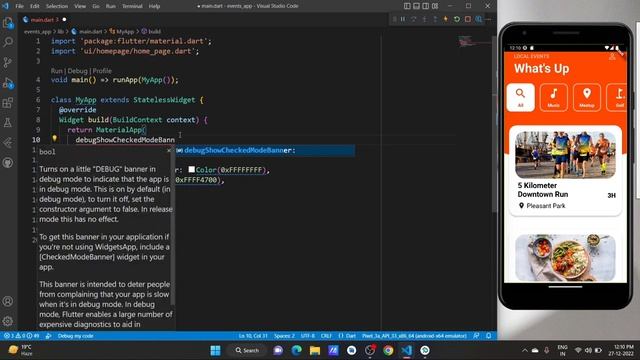Screen dimensions: 640x360
Task: Open the Edit menu
Action: click(x=35, y=6)
